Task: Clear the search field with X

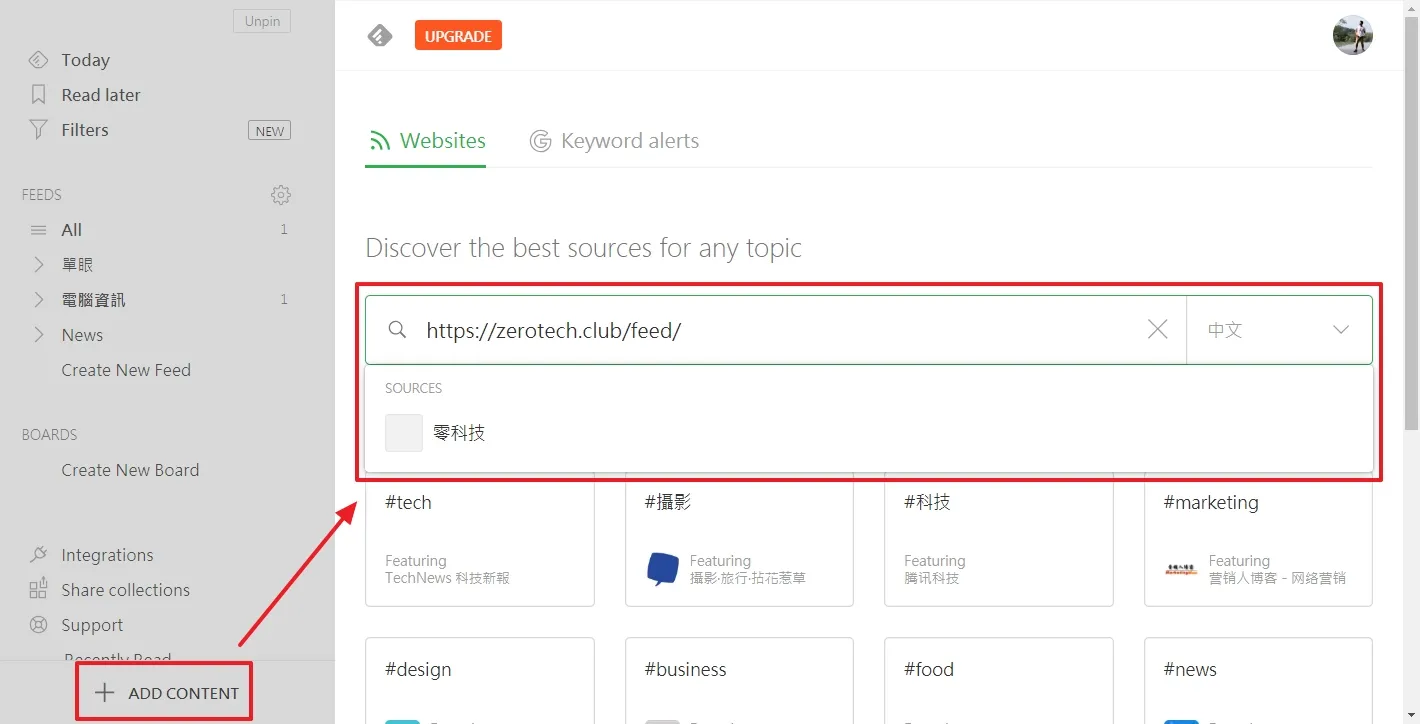Action: (1157, 329)
